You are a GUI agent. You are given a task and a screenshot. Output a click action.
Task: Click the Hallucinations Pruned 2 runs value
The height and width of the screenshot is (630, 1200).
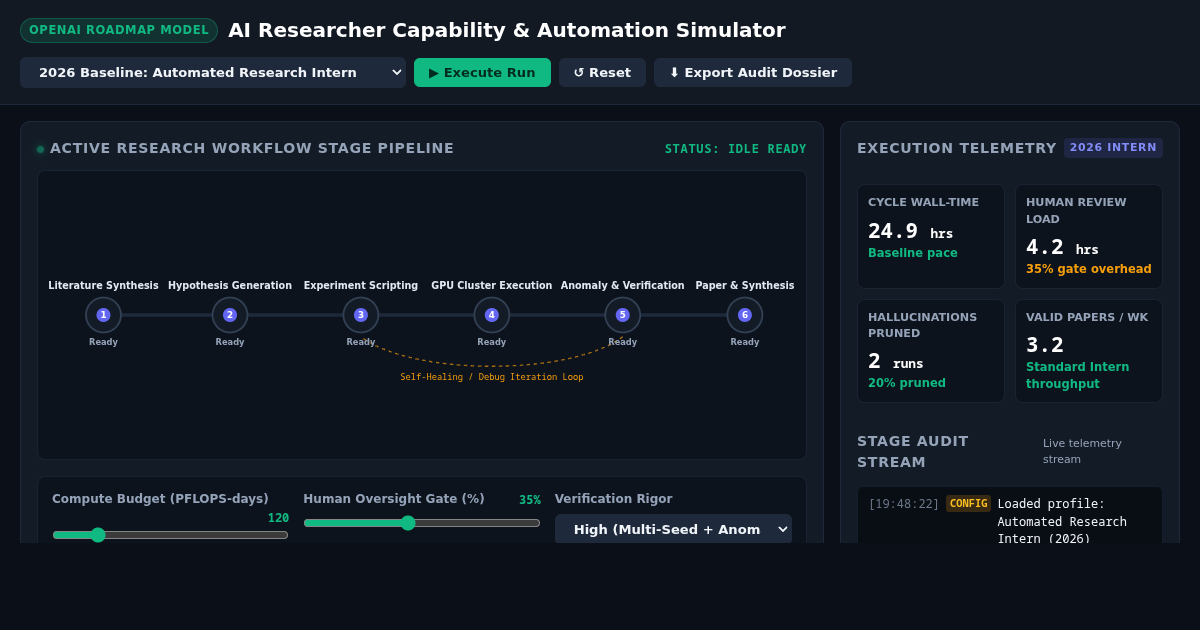tap(895, 362)
